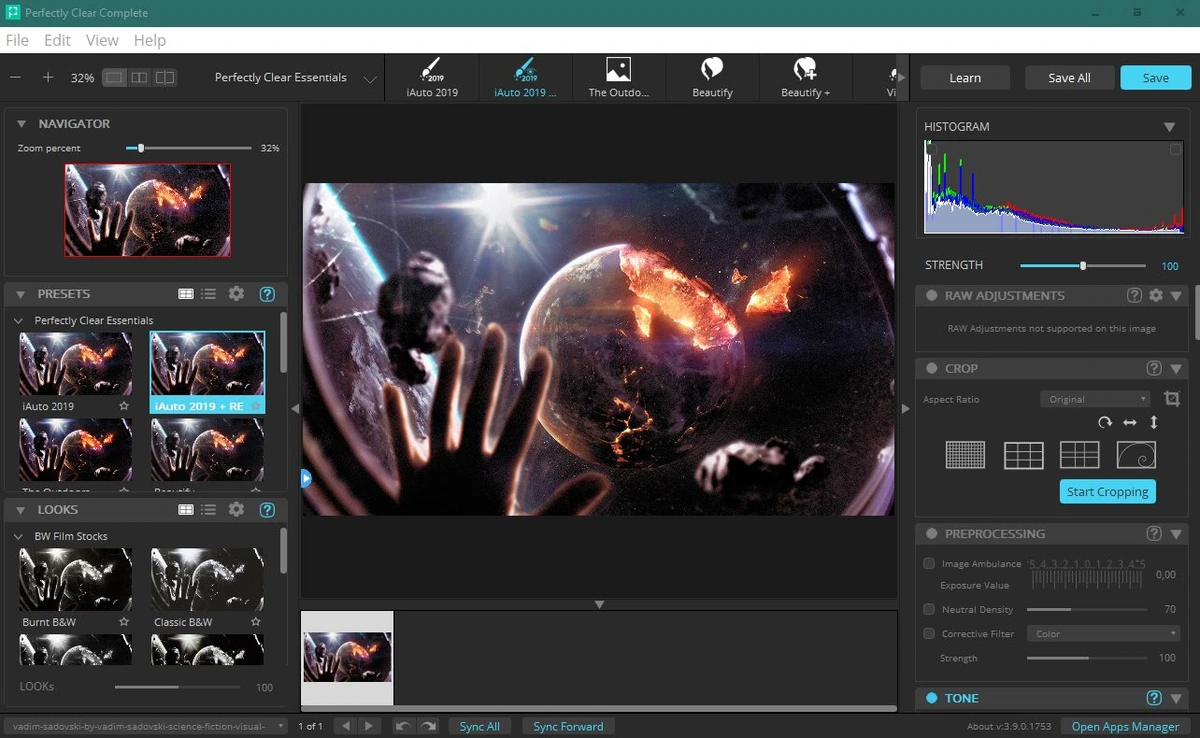The image size is (1200, 738).
Task: Switch Presets panel to grid view
Action: tap(186, 294)
